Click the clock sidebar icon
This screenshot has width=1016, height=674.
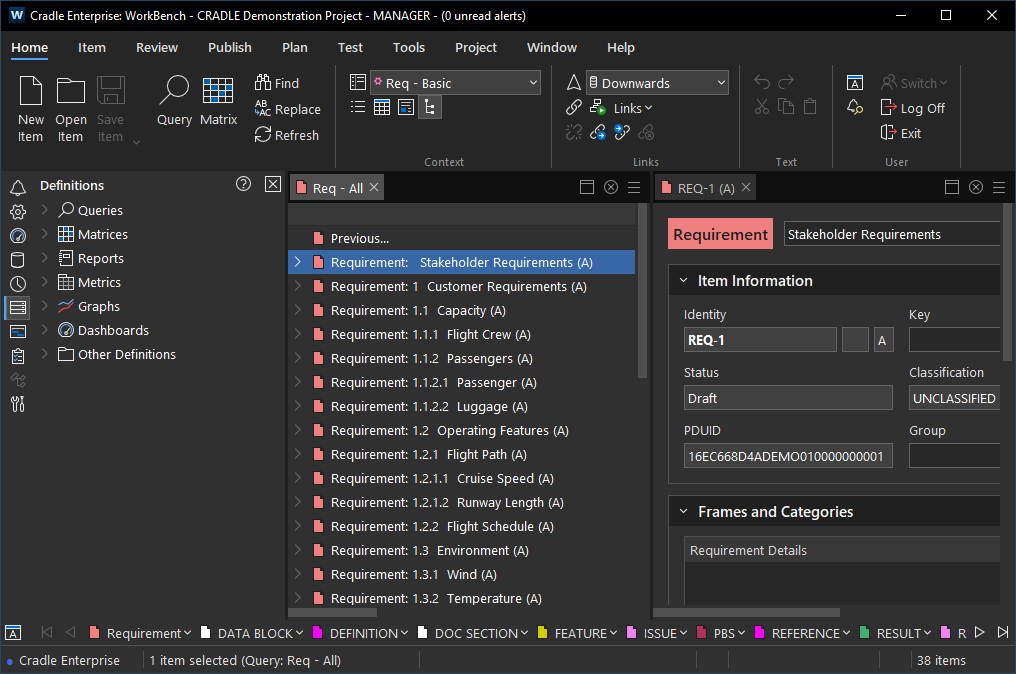click(x=18, y=284)
